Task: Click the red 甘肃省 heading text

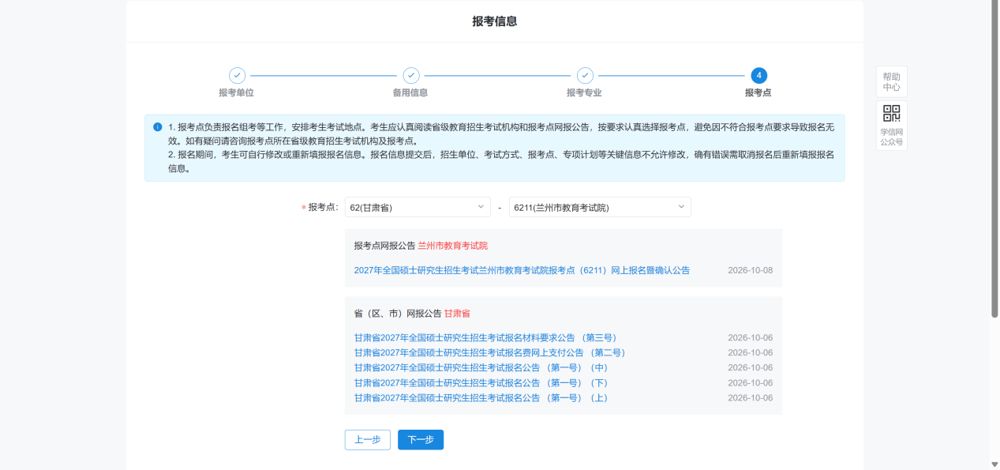Action: (457, 314)
